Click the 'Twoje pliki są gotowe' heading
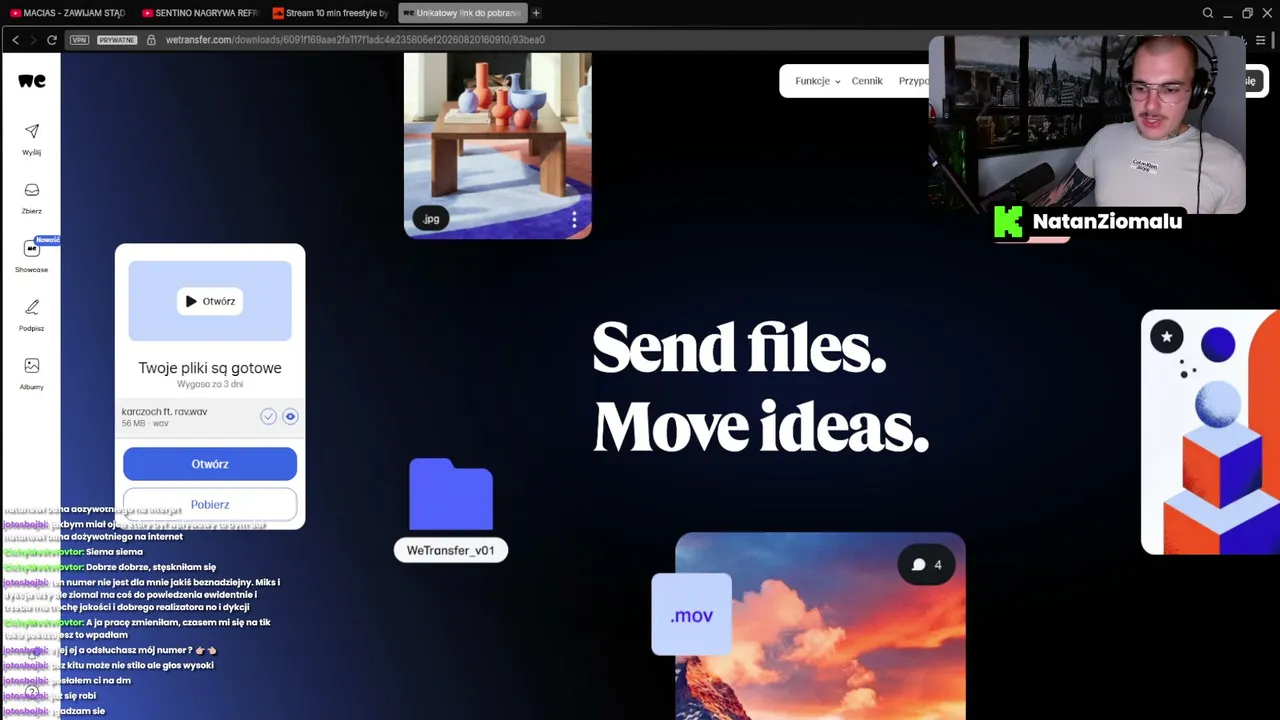The width and height of the screenshot is (1280, 720). (x=210, y=368)
